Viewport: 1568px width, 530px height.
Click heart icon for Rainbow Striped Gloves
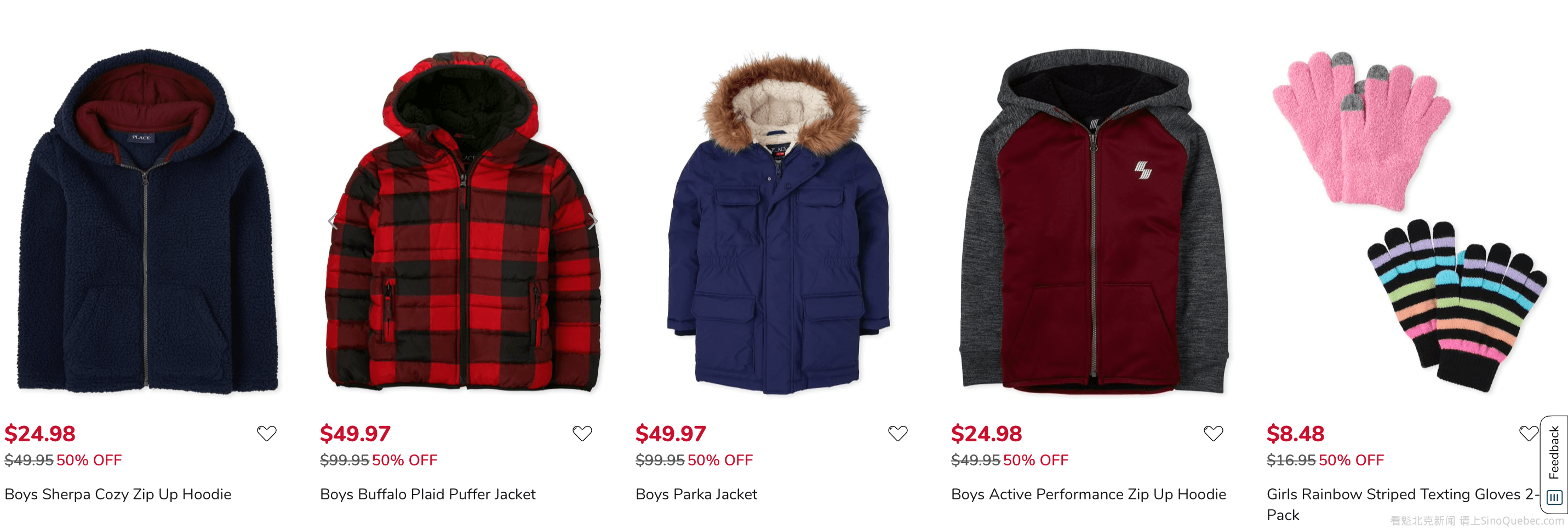tap(1529, 433)
